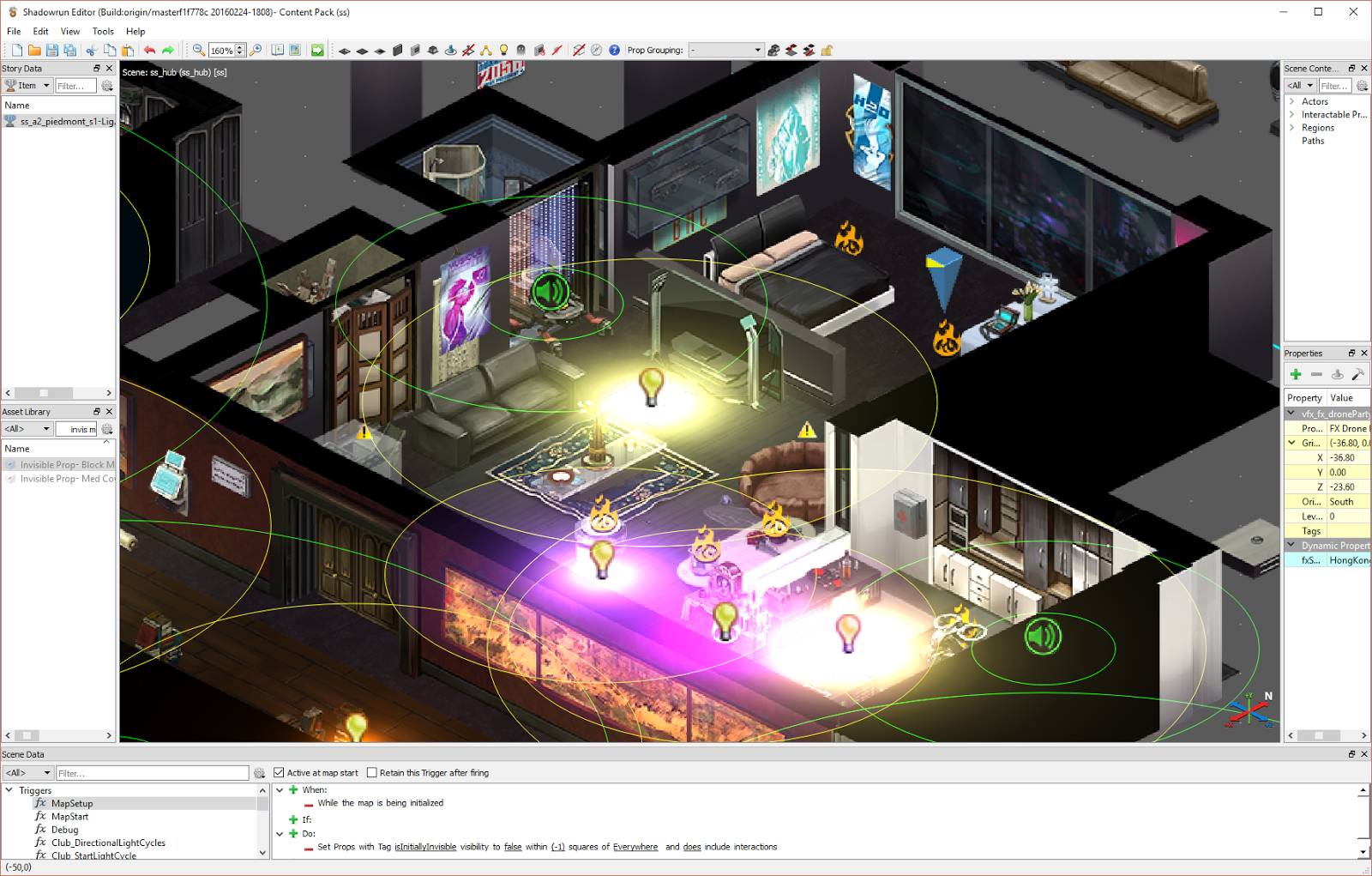
Task: Open help with the blue question mark icon
Action: [614, 51]
